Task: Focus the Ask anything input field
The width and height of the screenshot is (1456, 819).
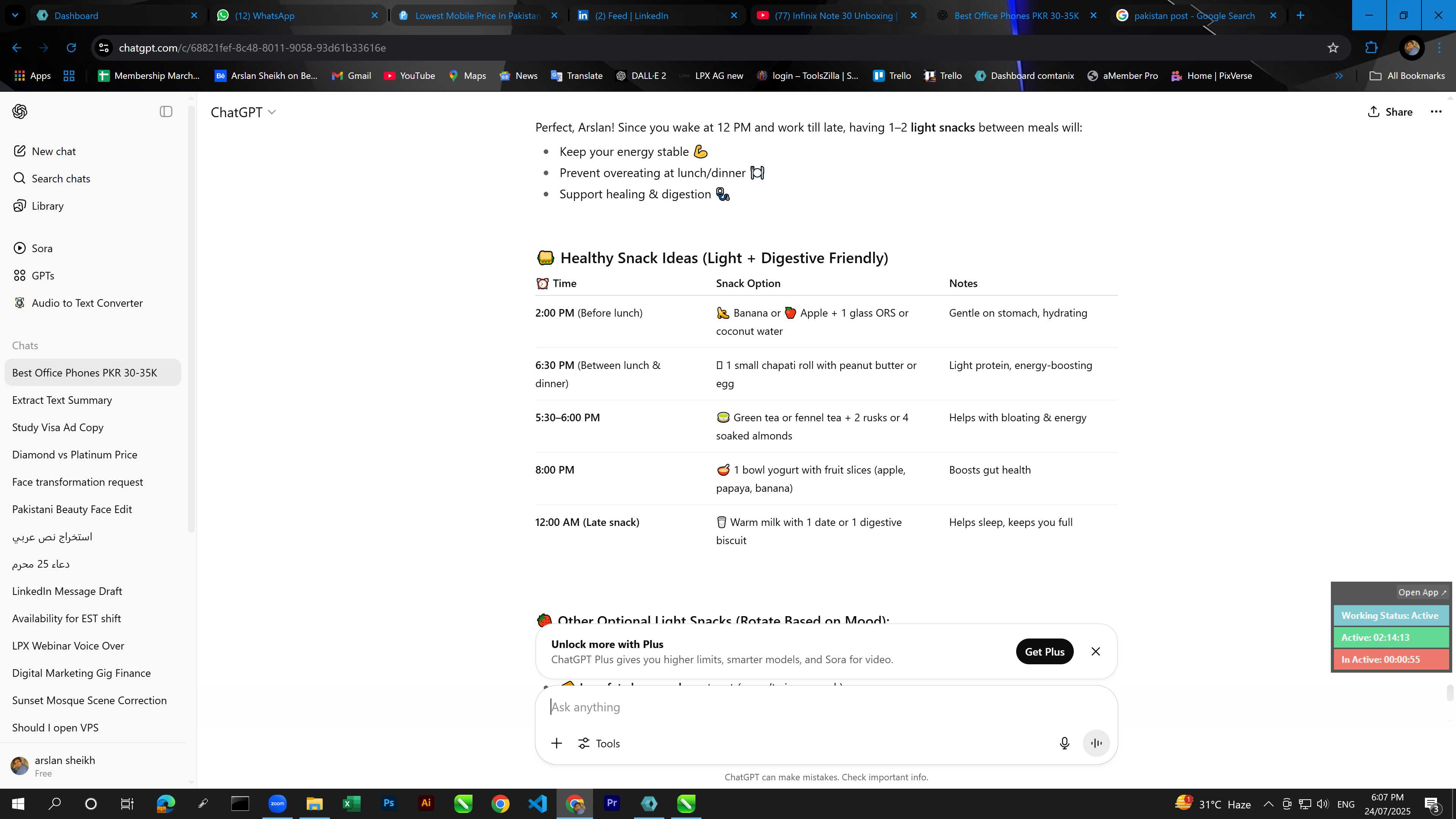Action: coord(803,707)
